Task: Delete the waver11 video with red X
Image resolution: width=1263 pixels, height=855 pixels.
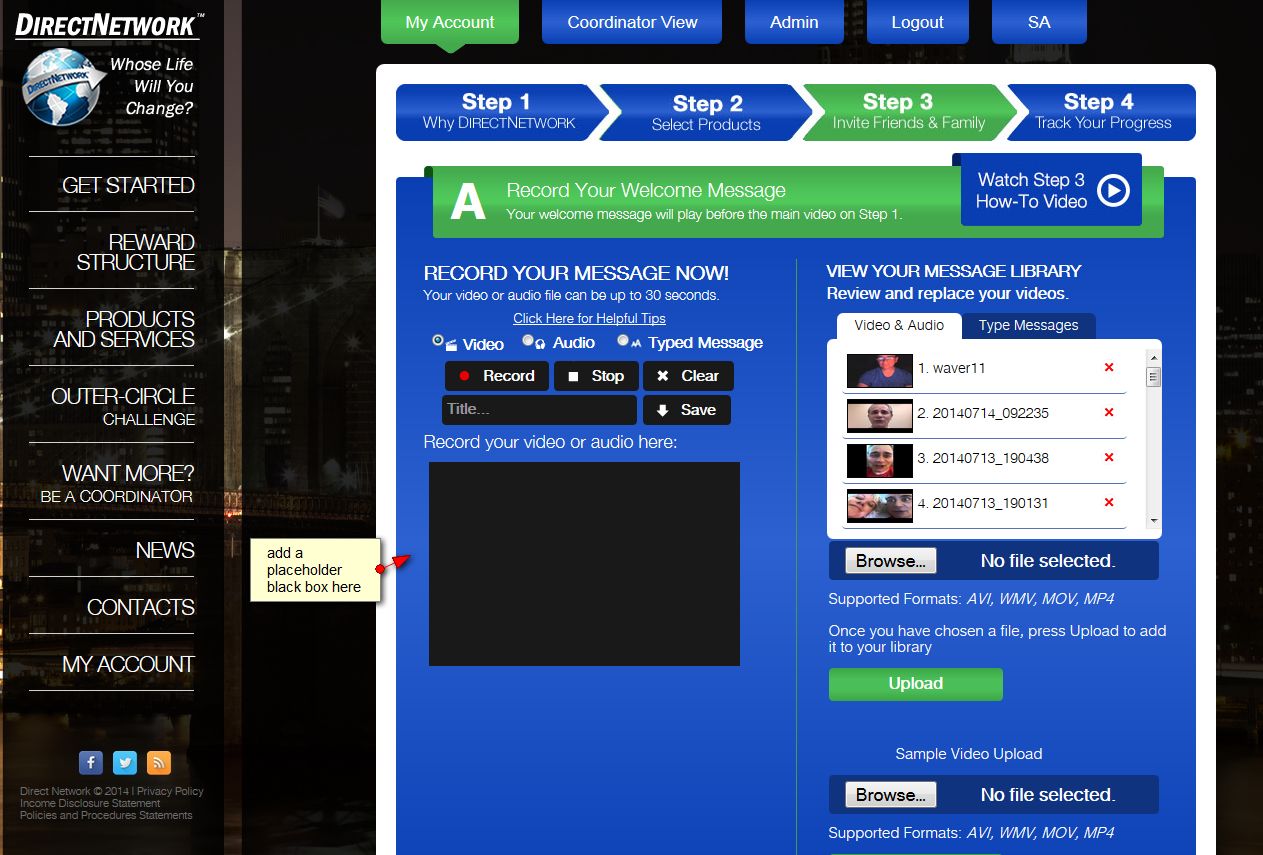Action: [1109, 368]
